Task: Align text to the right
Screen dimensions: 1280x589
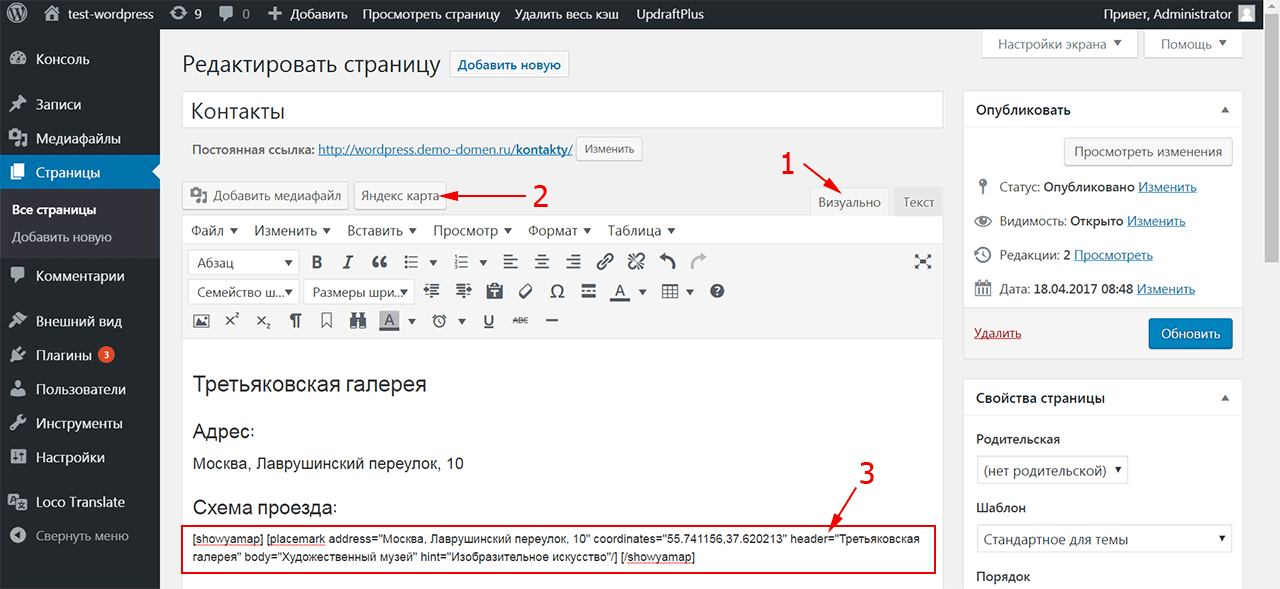Action: pyautogui.click(x=573, y=262)
